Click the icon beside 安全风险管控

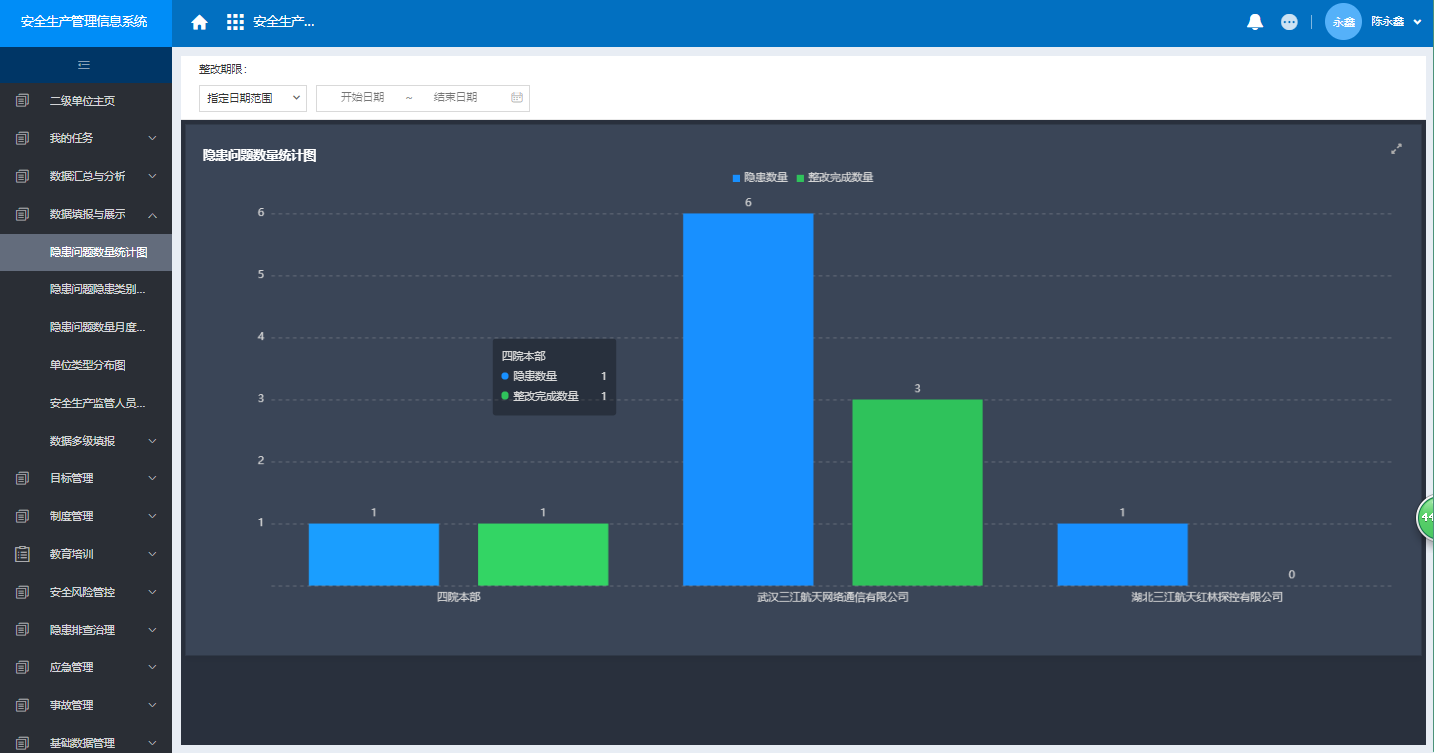23,592
